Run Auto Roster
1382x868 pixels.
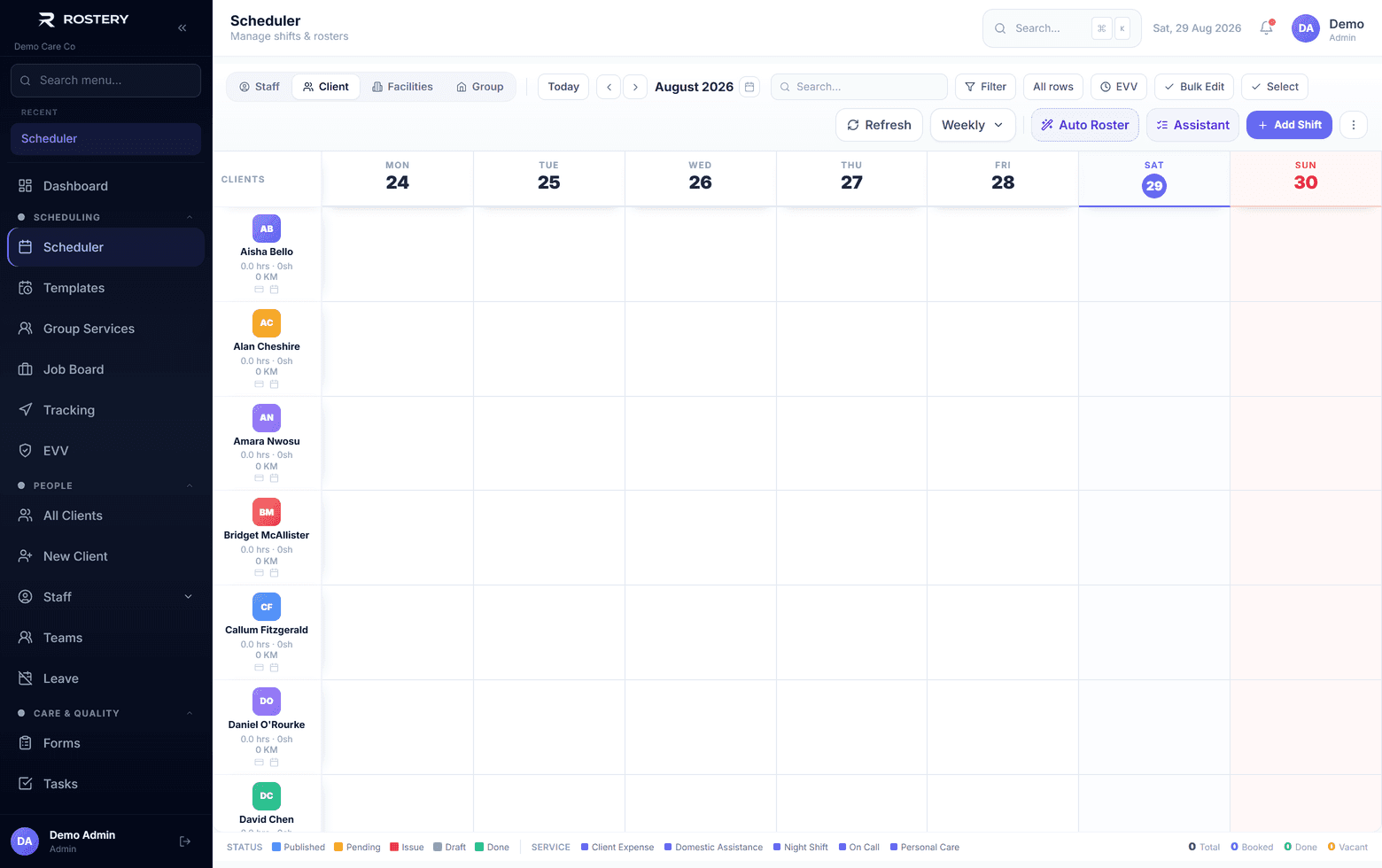[1085, 125]
